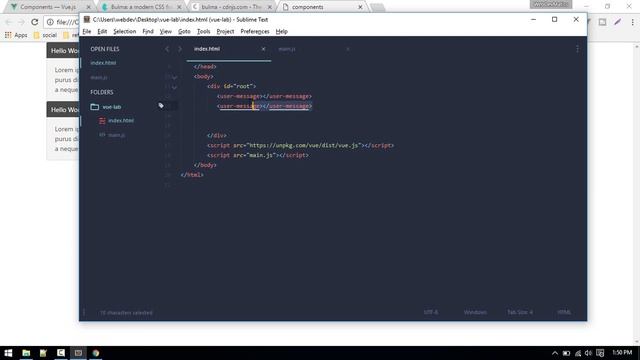Close the components Chrome tab
640x360 pixels.
(360, 7)
